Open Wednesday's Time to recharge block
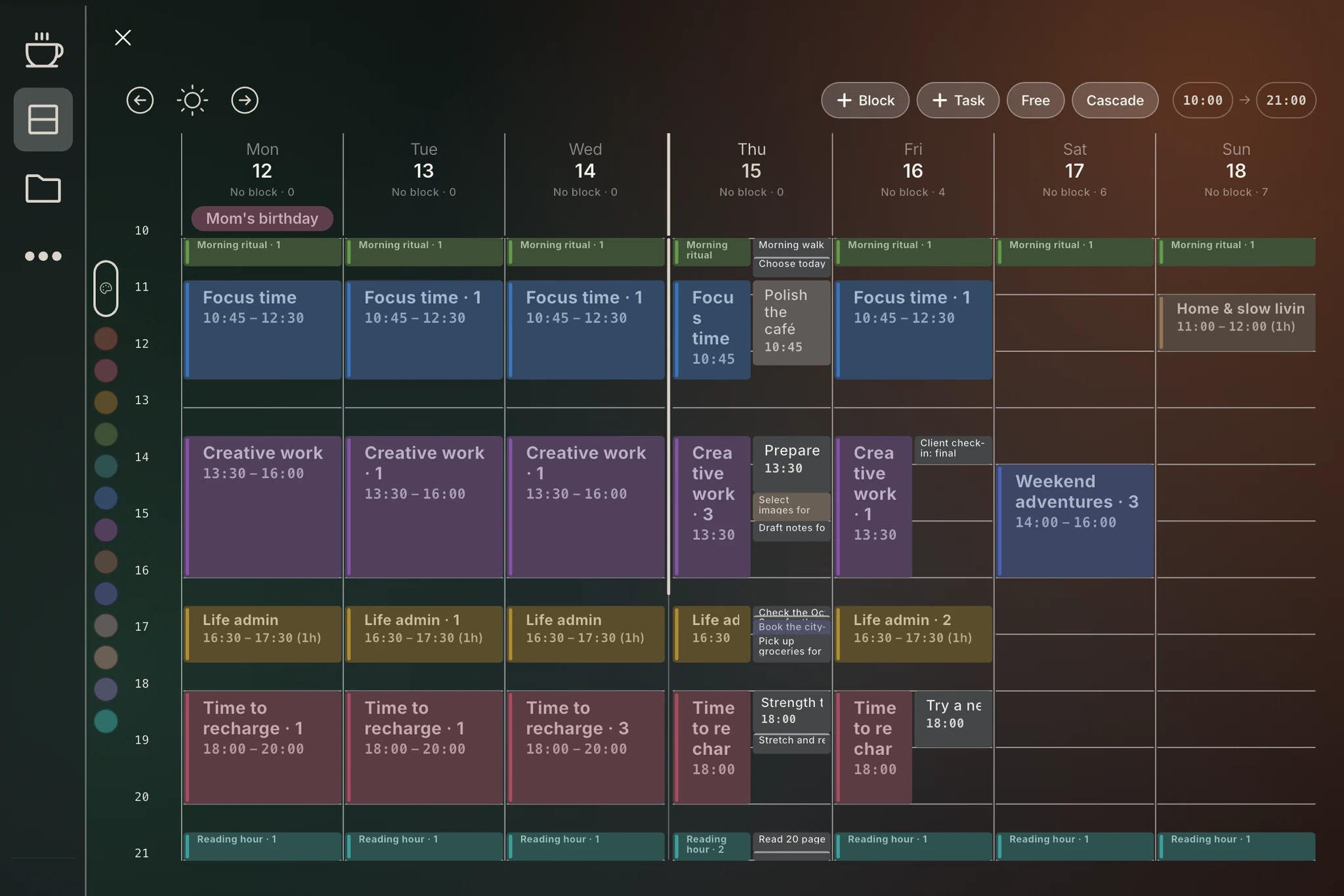The image size is (1344, 896). pos(585,747)
